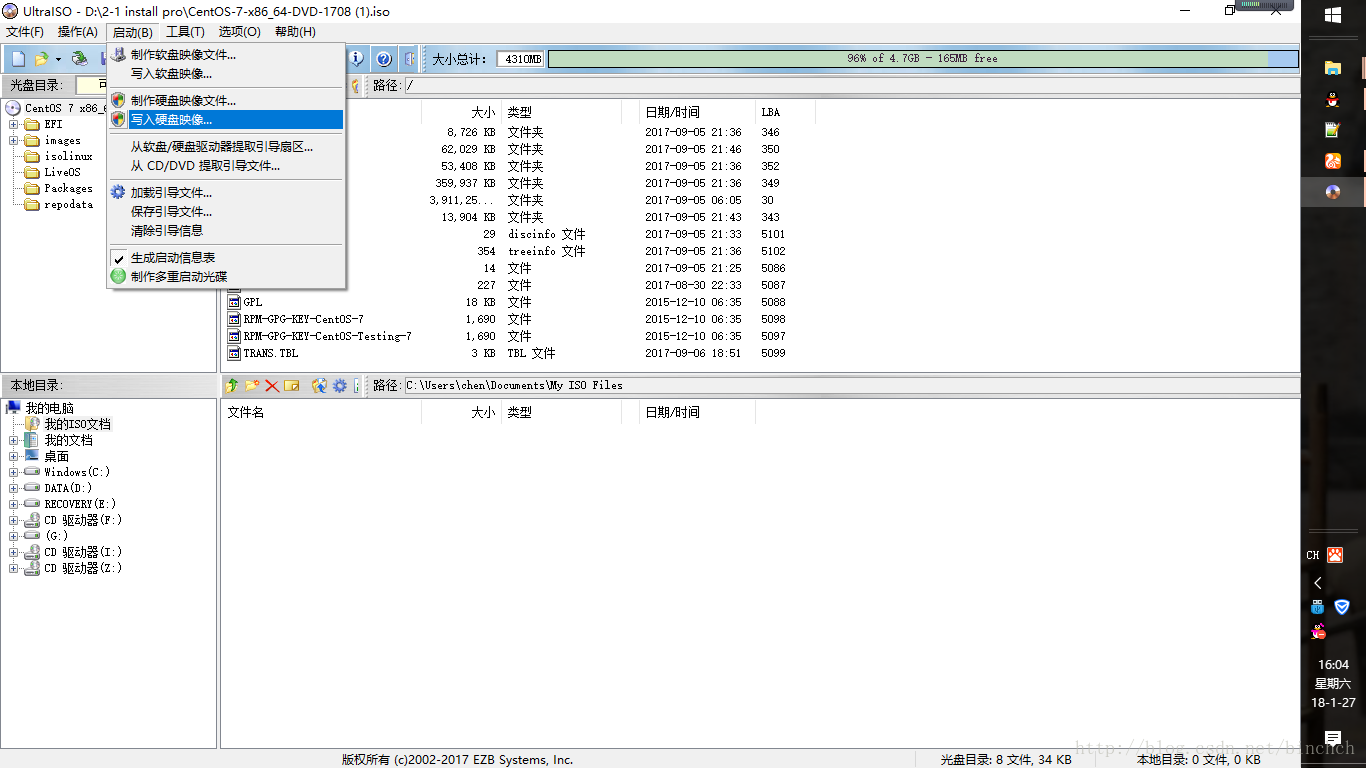1366x768 pixels.
Task: Select 我的ISO文档 in local tree
Action: (x=77, y=424)
